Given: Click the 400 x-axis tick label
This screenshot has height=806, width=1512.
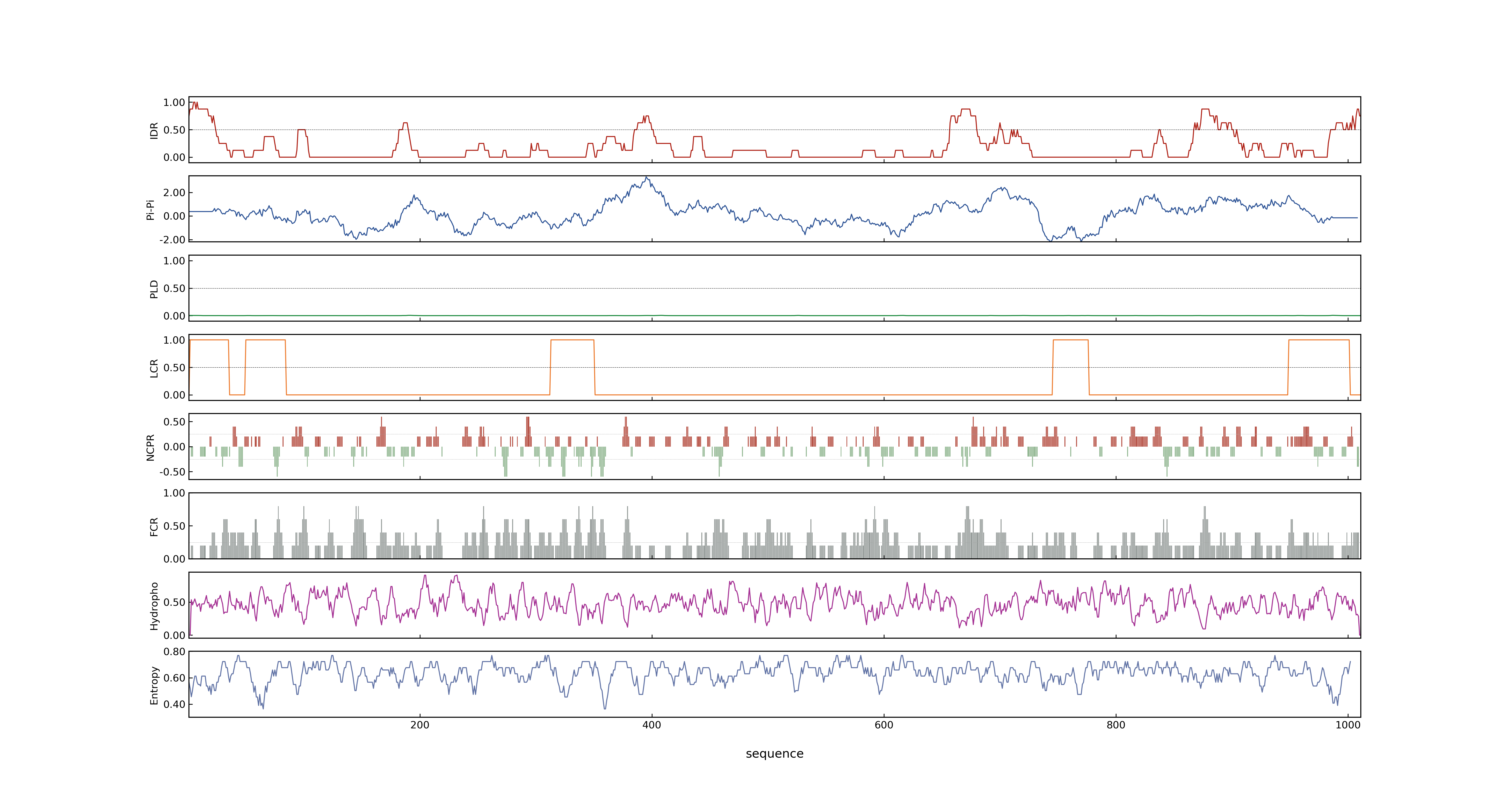Looking at the screenshot, I should click(651, 725).
